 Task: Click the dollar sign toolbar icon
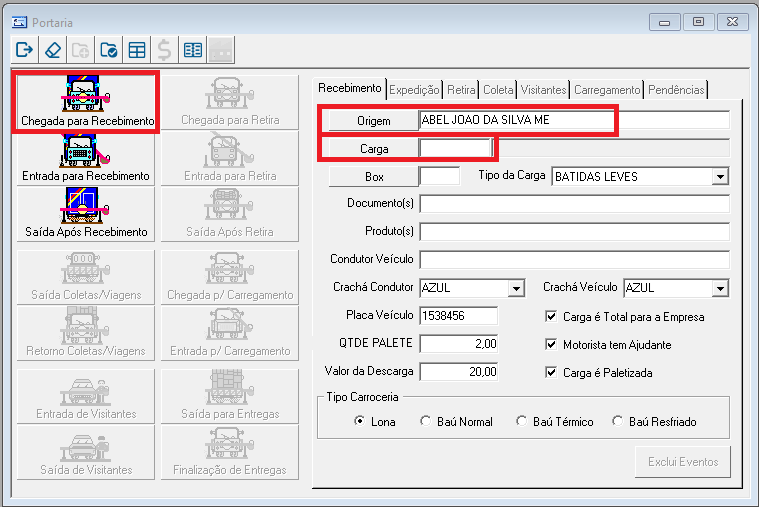pyautogui.click(x=165, y=50)
